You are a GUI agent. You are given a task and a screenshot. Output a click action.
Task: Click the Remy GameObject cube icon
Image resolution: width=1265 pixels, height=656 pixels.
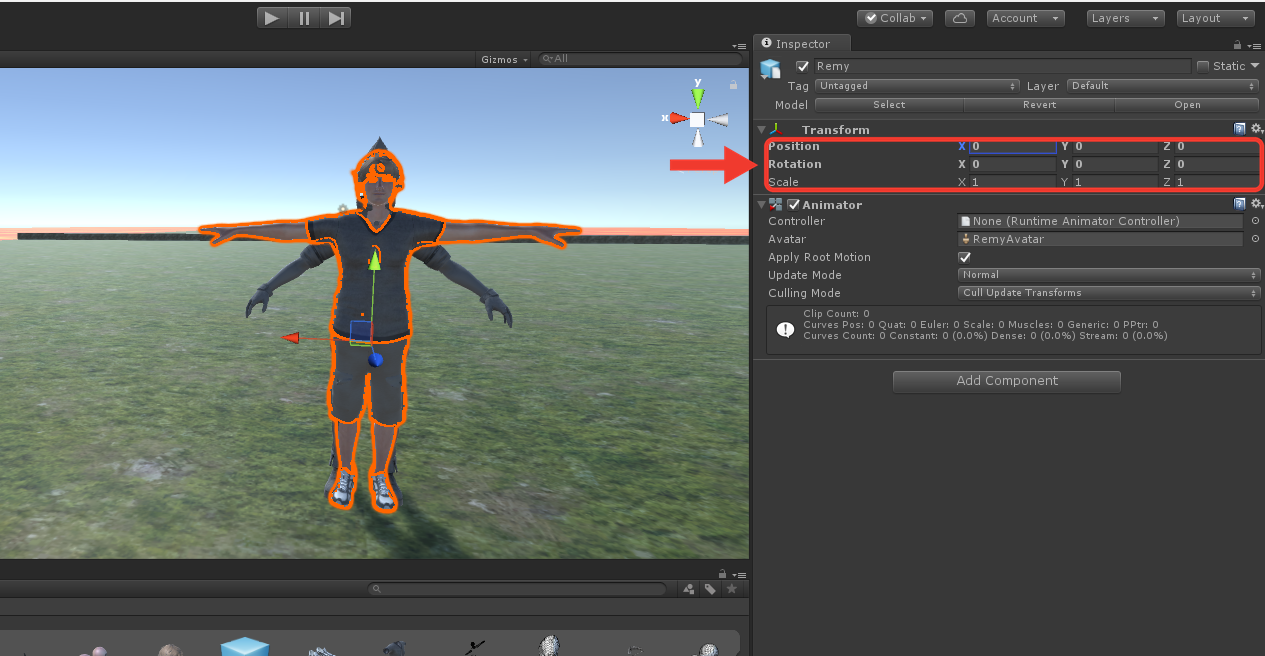(x=770, y=68)
